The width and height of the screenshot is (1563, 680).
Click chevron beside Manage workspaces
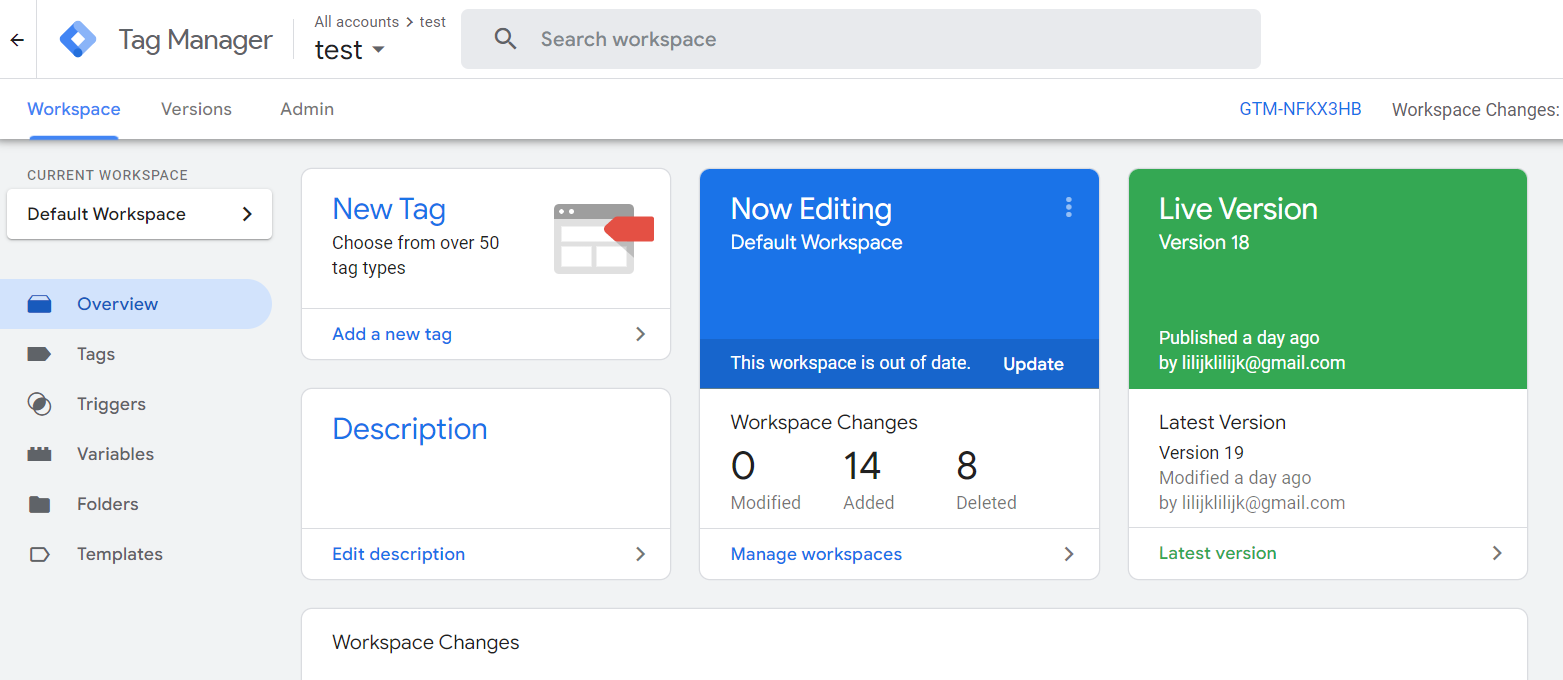[x=1069, y=554]
